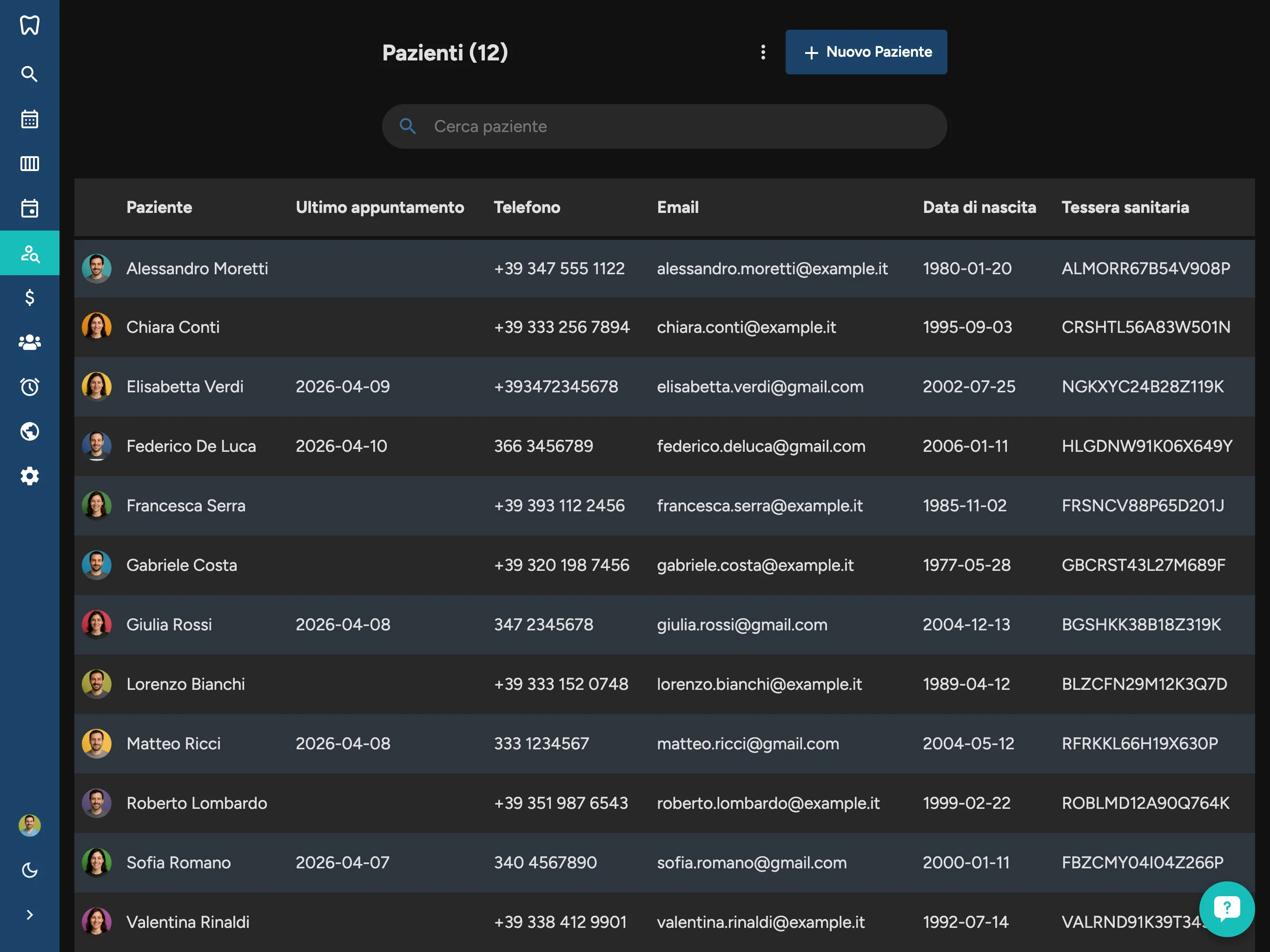Open Elisabetta Verdi patient row

point(185,386)
